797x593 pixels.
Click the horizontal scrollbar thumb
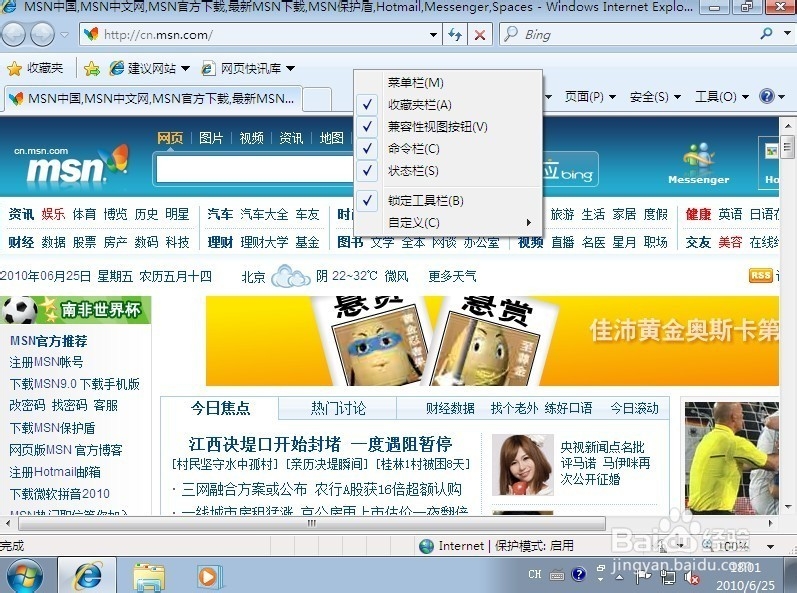311,523
